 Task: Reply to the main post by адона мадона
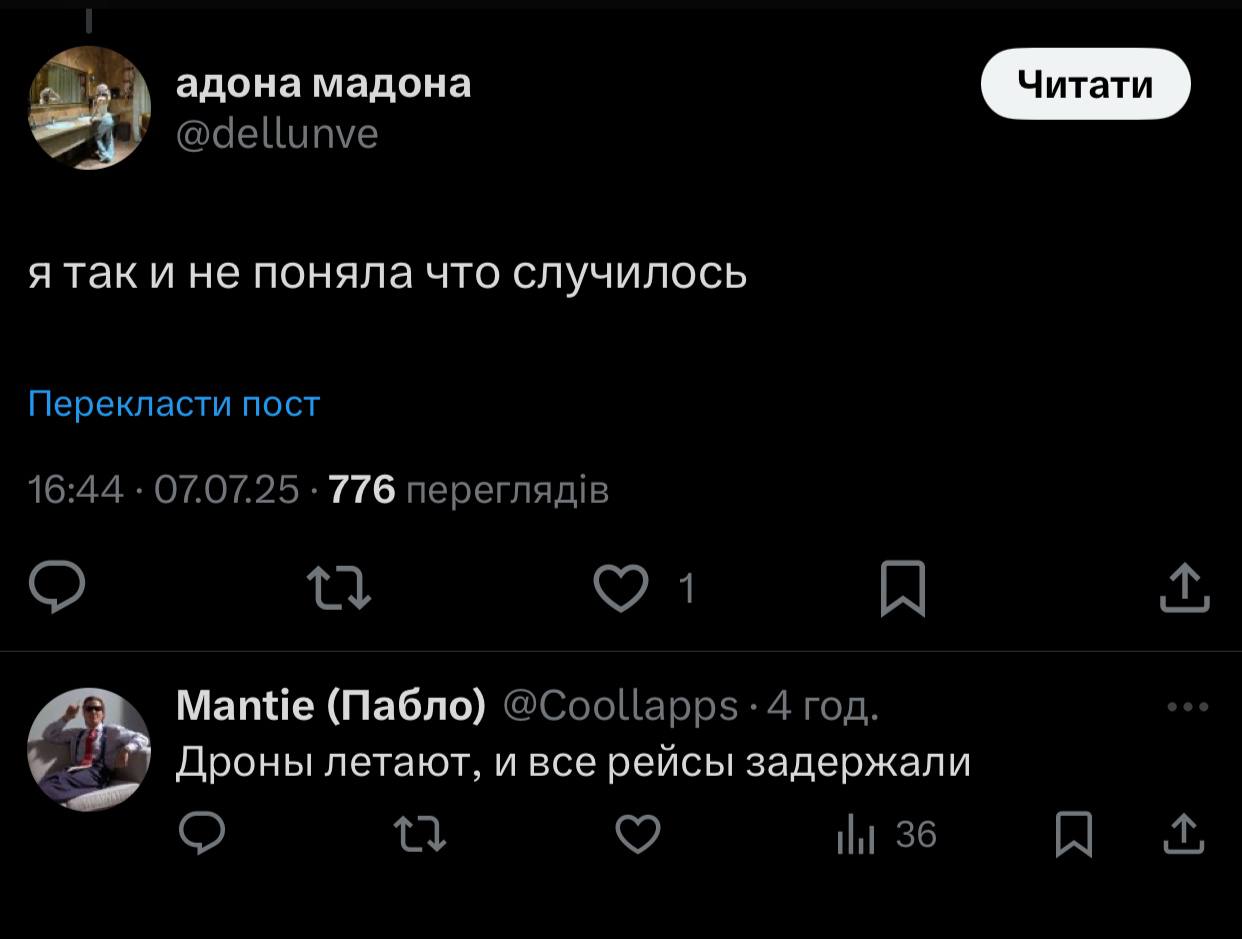click(57, 587)
